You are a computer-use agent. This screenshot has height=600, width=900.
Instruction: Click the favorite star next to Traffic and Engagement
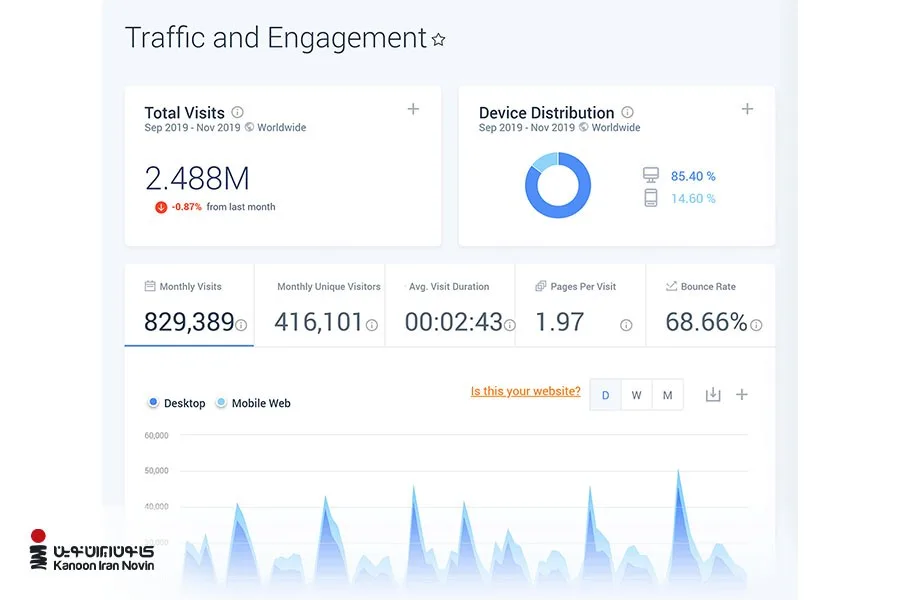439,40
